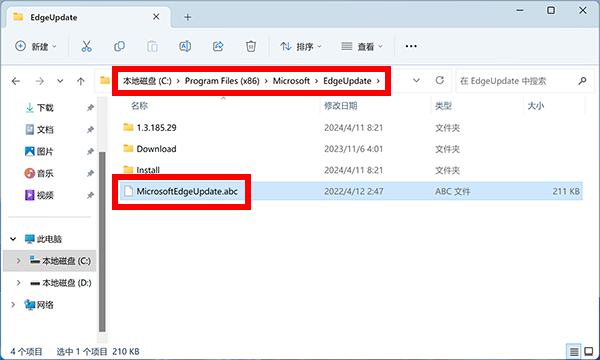
Task: Select the Download folder
Action: (156, 149)
